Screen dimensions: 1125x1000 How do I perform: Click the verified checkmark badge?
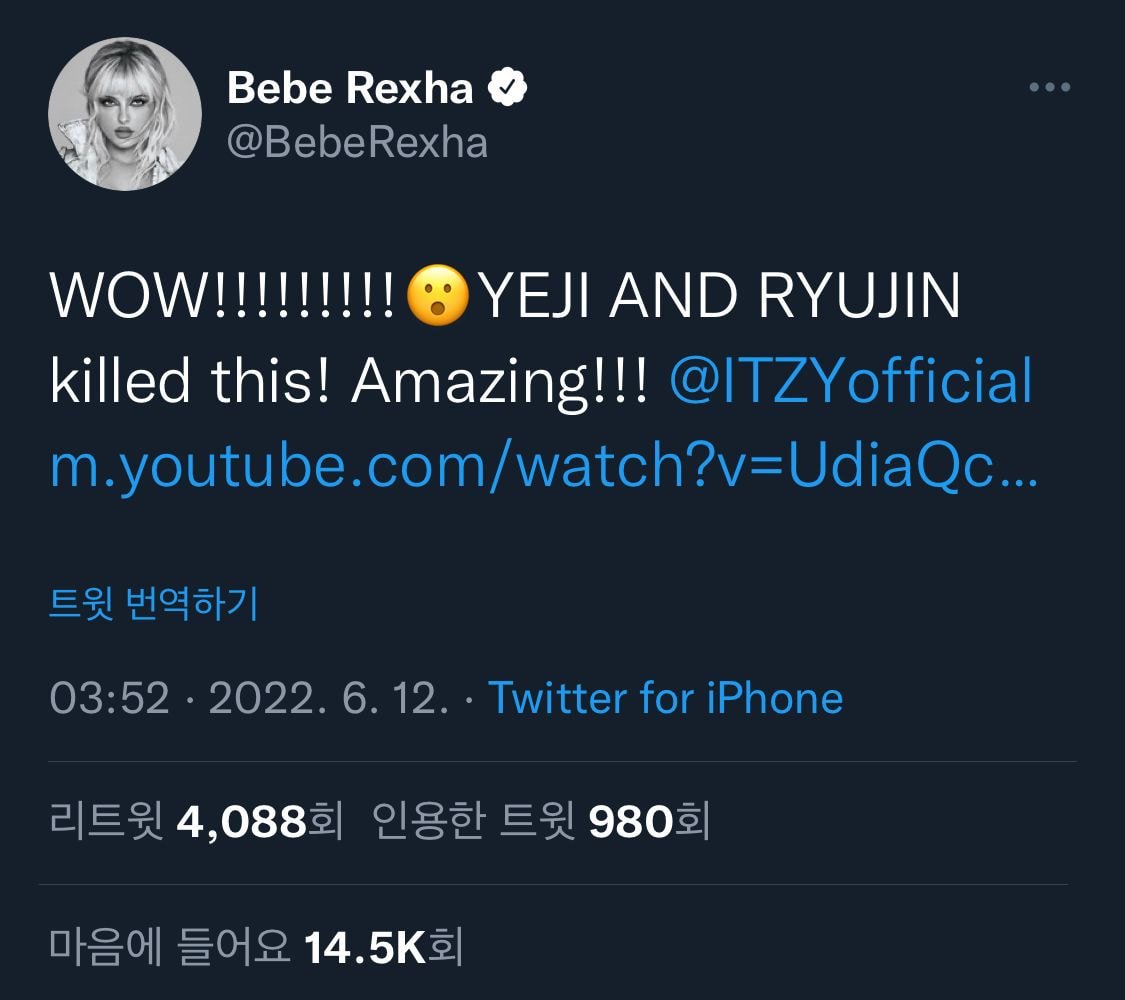508,88
